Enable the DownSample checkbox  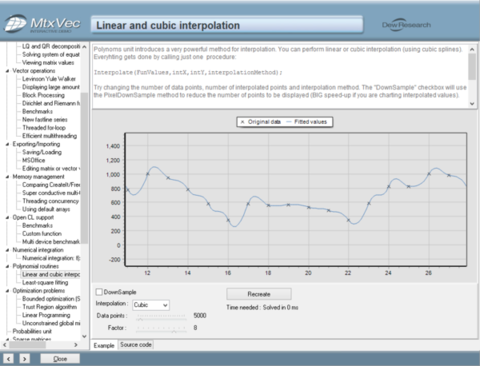pos(99,292)
